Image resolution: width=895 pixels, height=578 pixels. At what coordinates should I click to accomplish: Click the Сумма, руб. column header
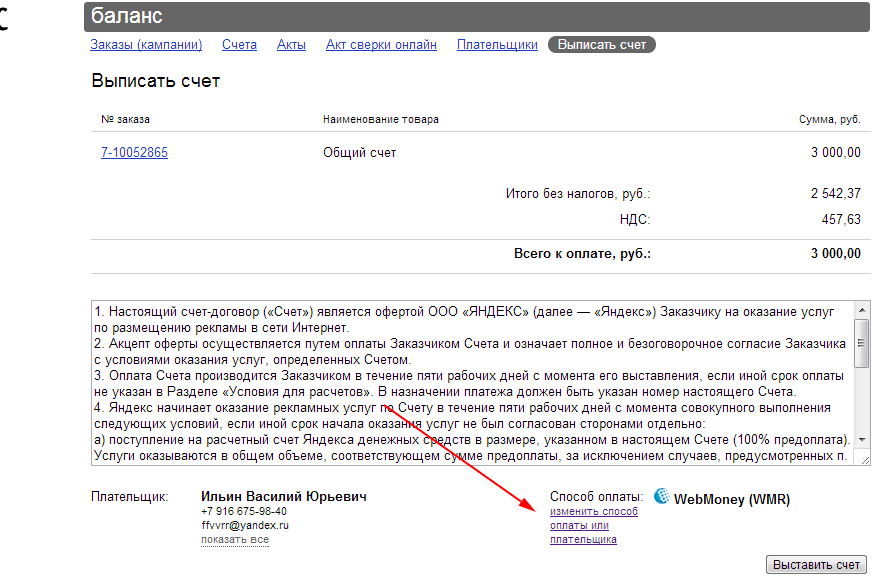tap(829, 119)
